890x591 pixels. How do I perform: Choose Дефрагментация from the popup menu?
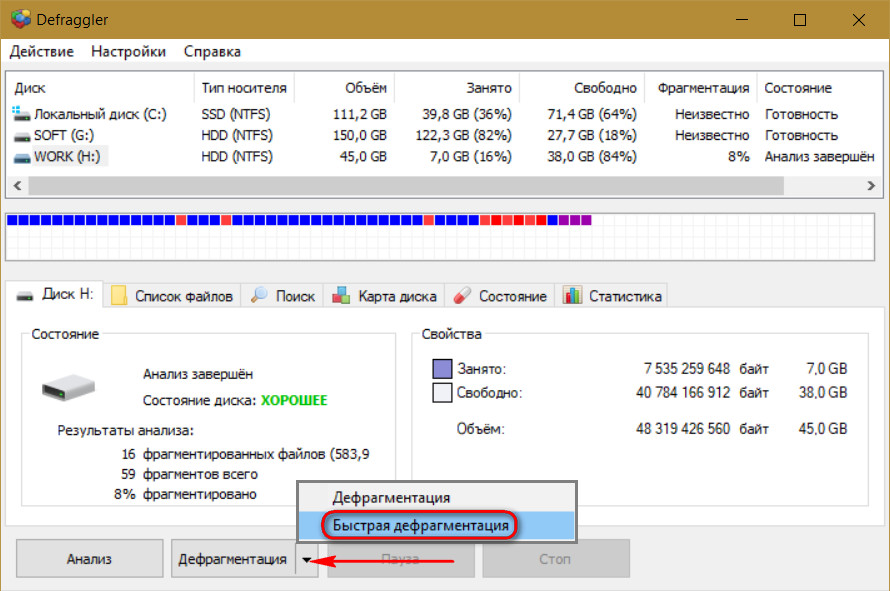point(436,498)
